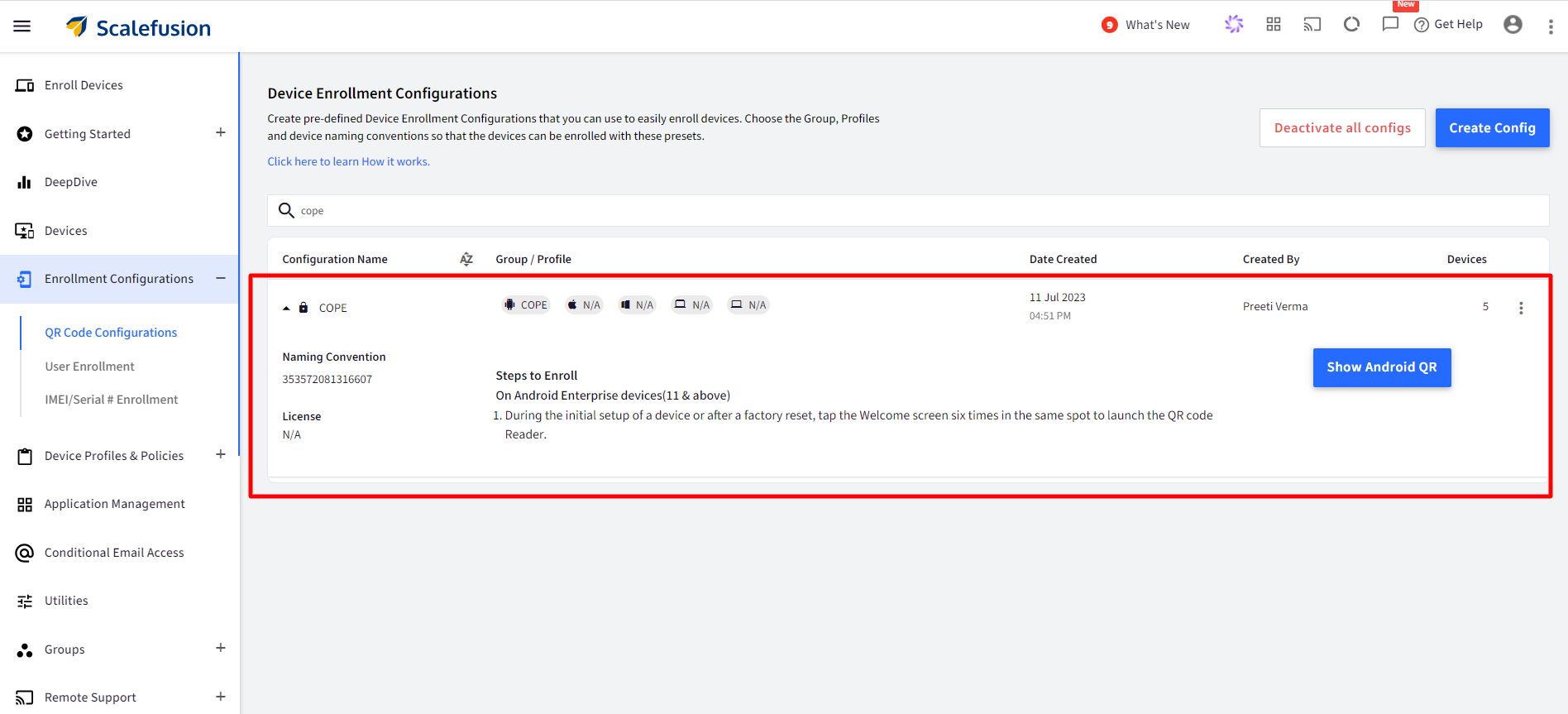Click the Configuration Name column header
The height and width of the screenshot is (714, 1568).
point(335,259)
